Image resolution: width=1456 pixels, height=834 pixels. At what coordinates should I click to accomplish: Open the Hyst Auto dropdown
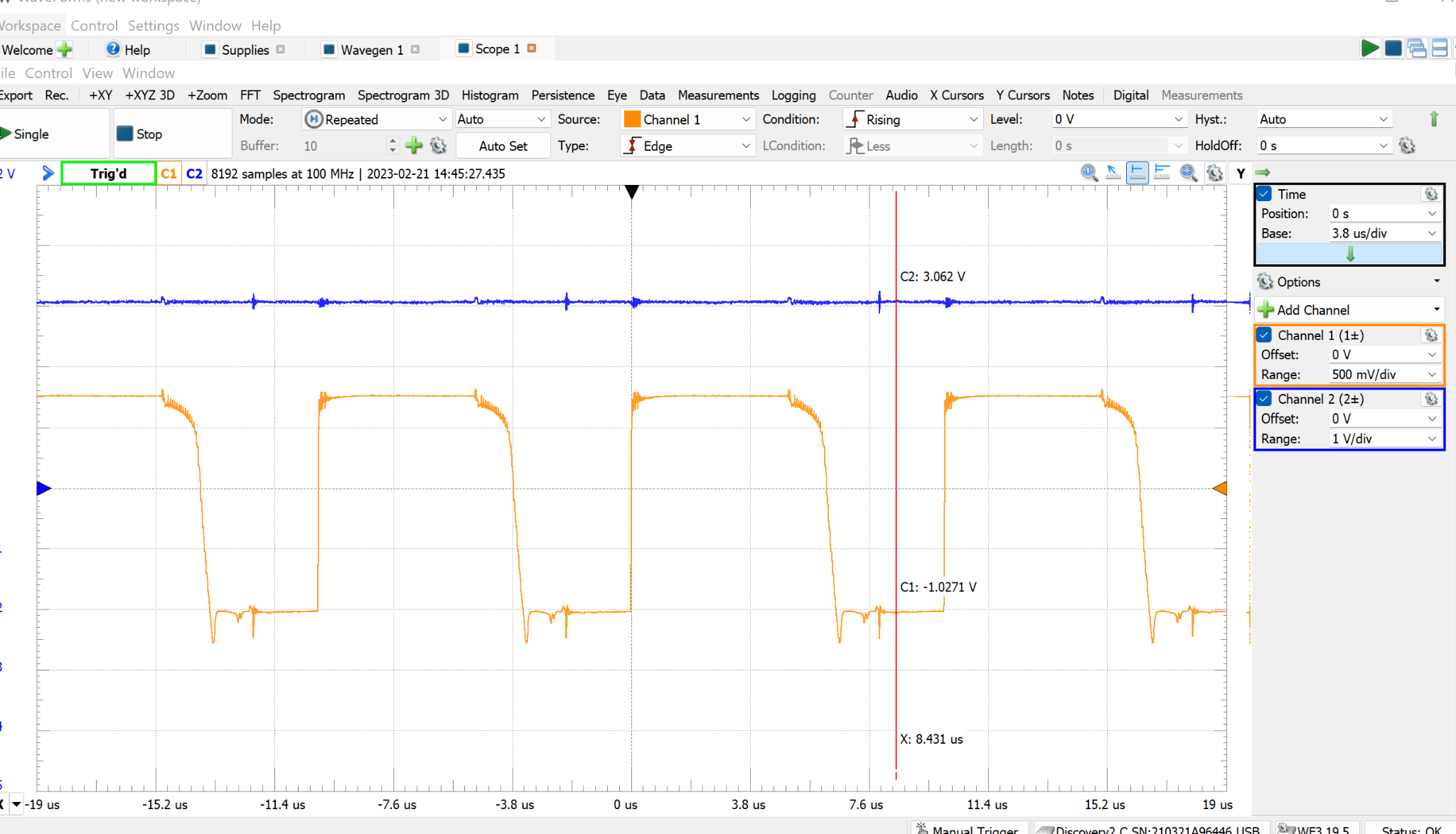tap(1324, 119)
